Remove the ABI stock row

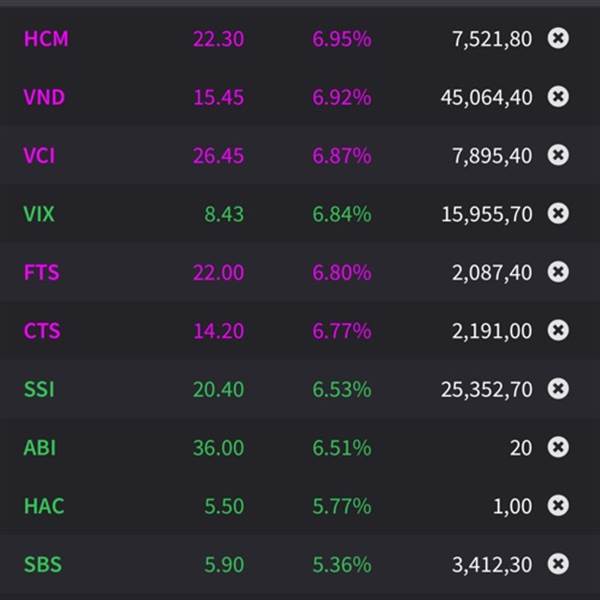tap(558, 447)
